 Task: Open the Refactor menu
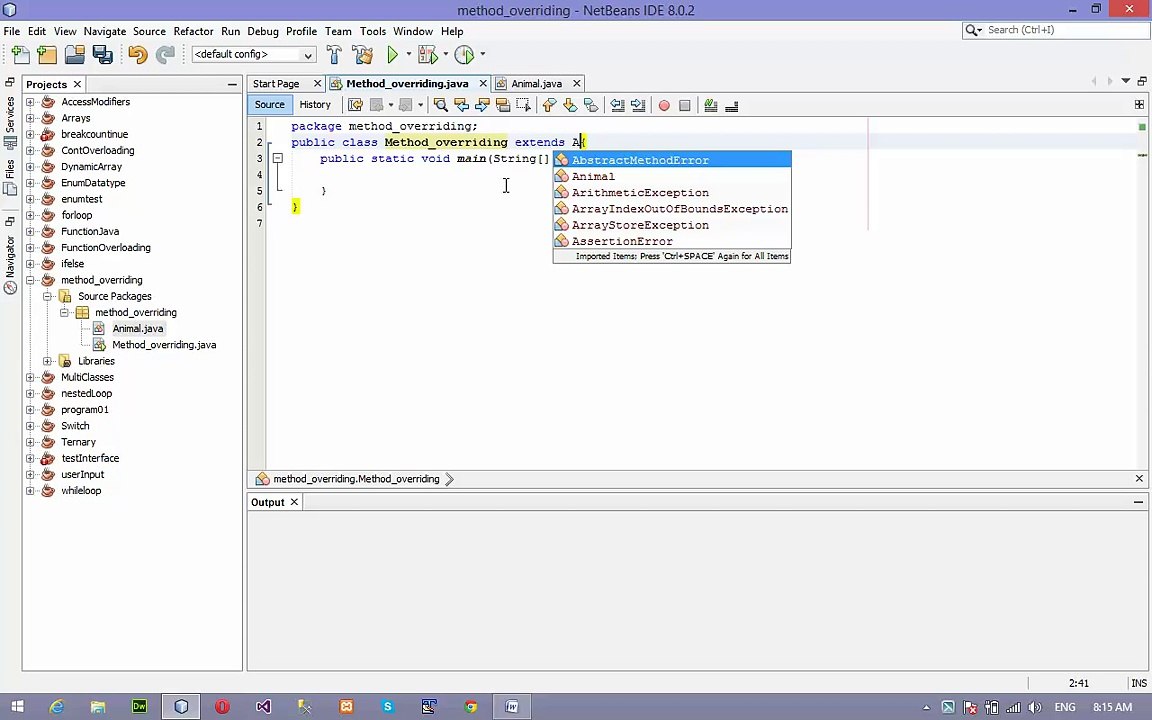tap(193, 31)
